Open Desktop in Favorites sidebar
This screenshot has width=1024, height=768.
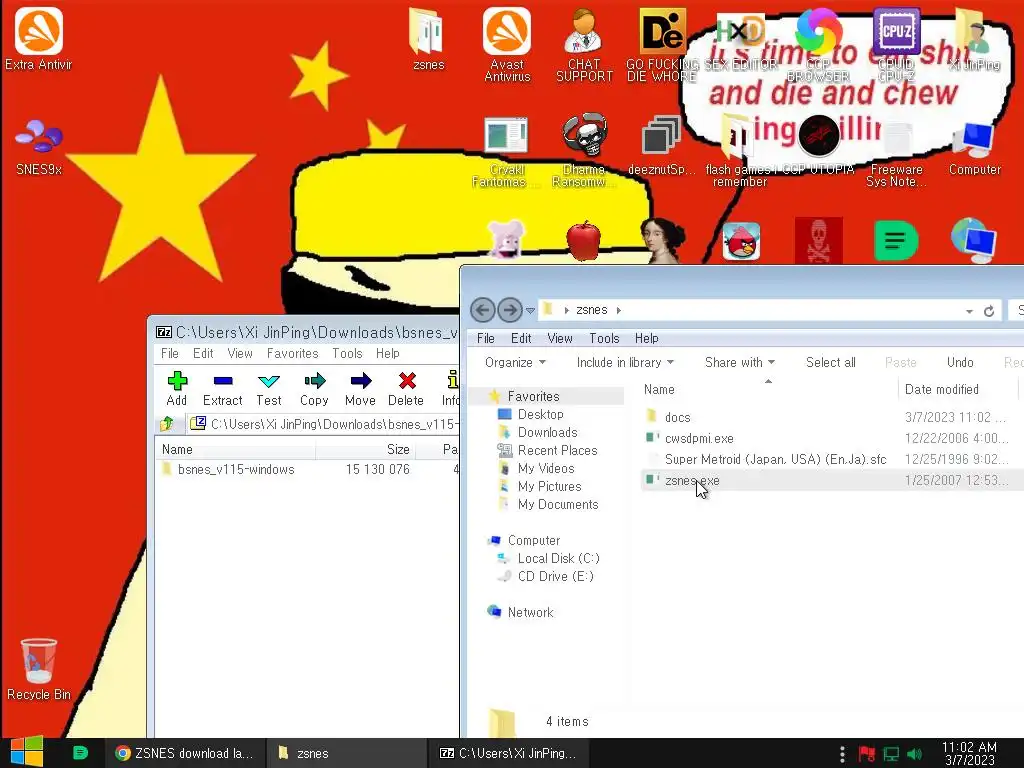click(x=540, y=414)
